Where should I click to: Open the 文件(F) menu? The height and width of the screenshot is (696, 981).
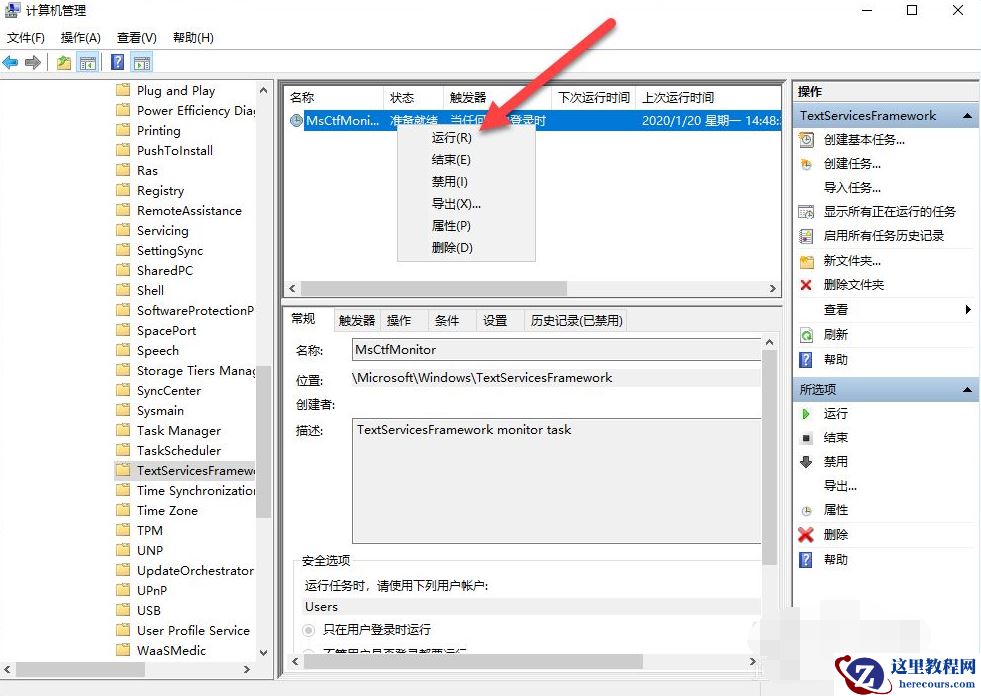pyautogui.click(x=25, y=38)
